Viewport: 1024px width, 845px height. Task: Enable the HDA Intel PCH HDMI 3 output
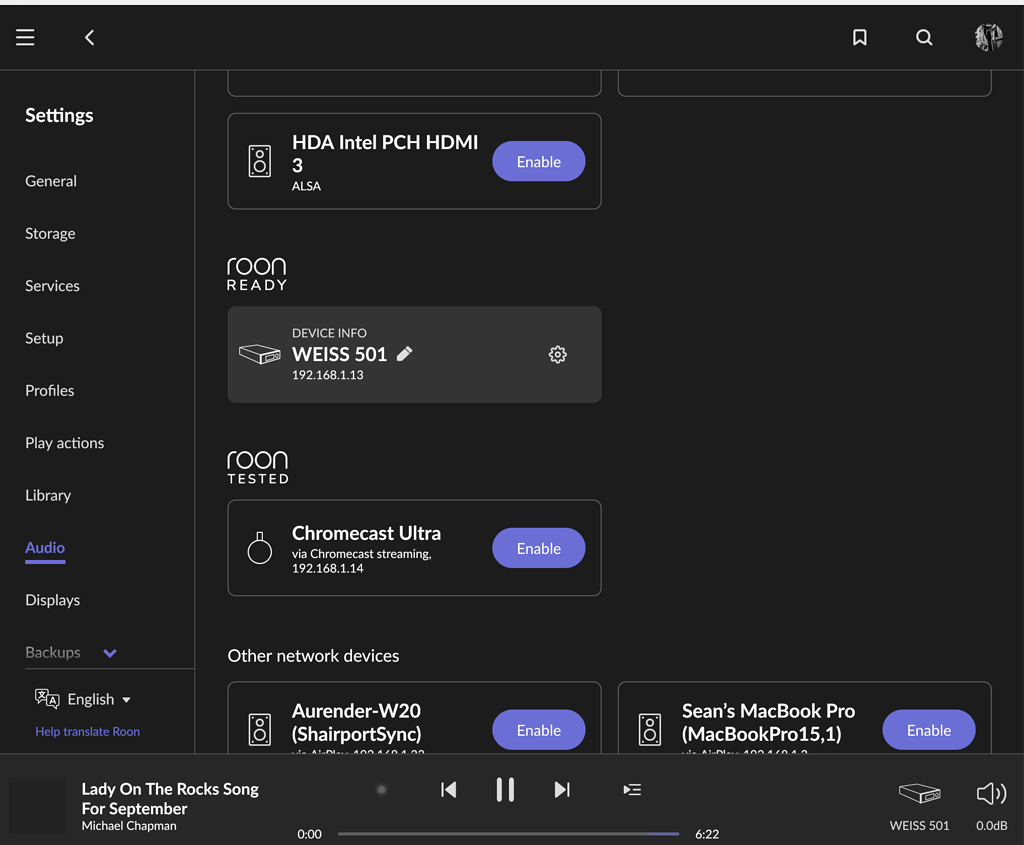coord(538,161)
